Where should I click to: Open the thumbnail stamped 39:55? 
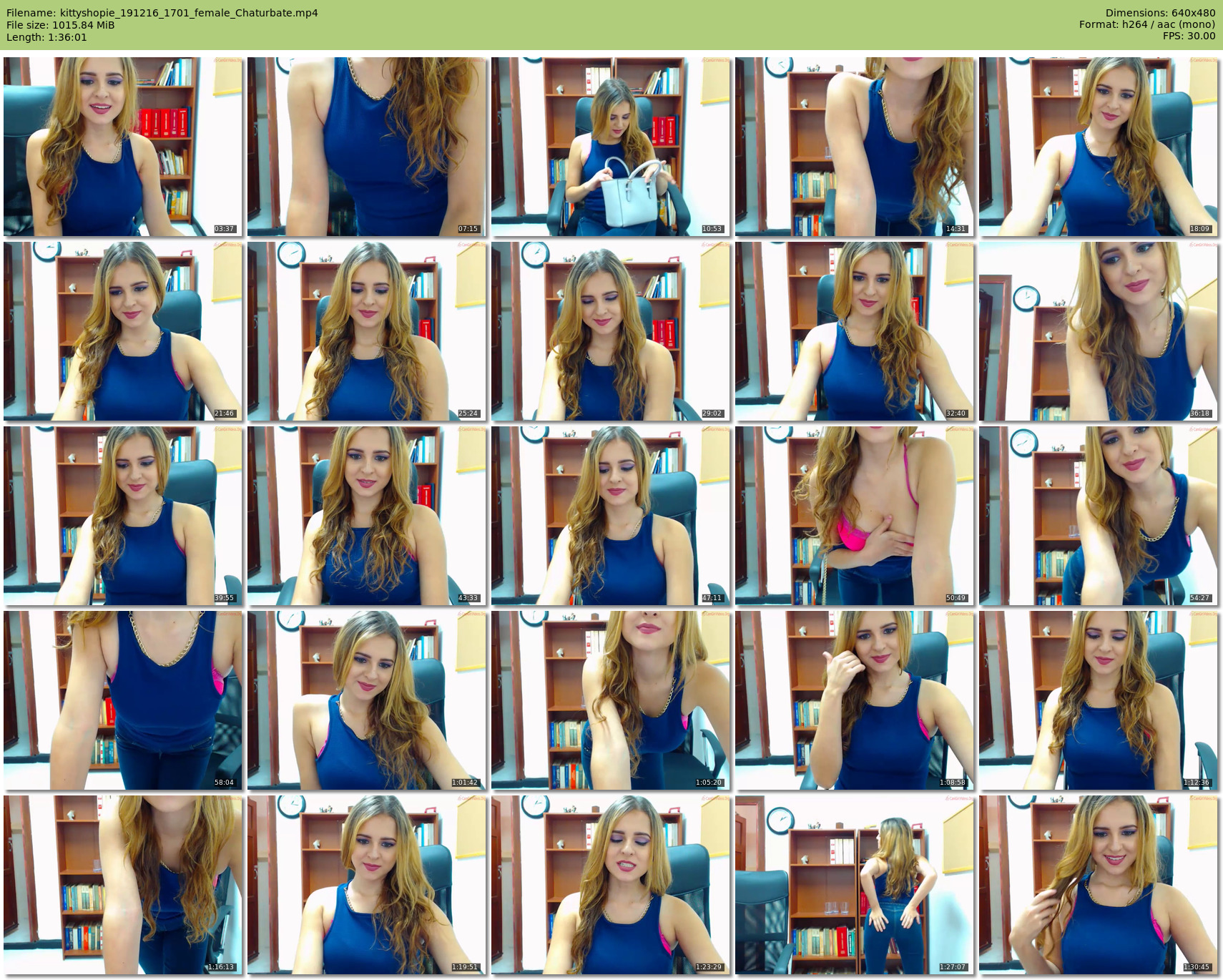[x=122, y=516]
